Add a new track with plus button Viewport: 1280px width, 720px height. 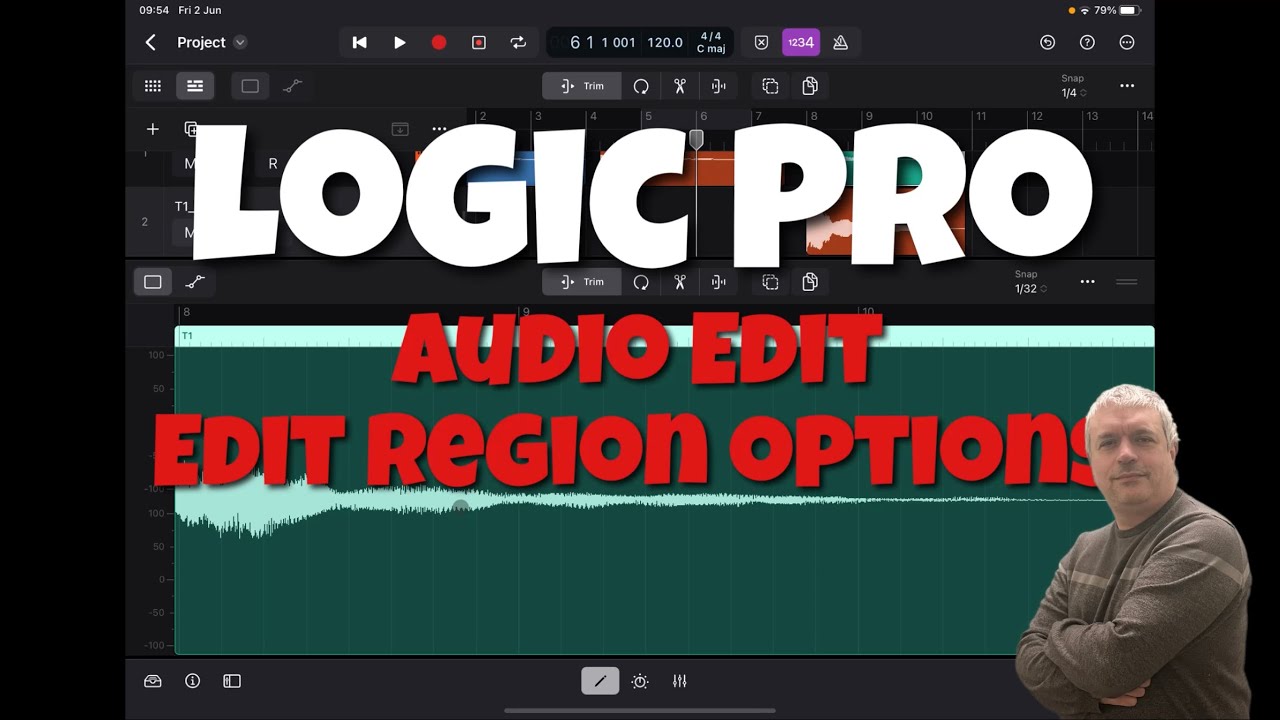pos(152,129)
